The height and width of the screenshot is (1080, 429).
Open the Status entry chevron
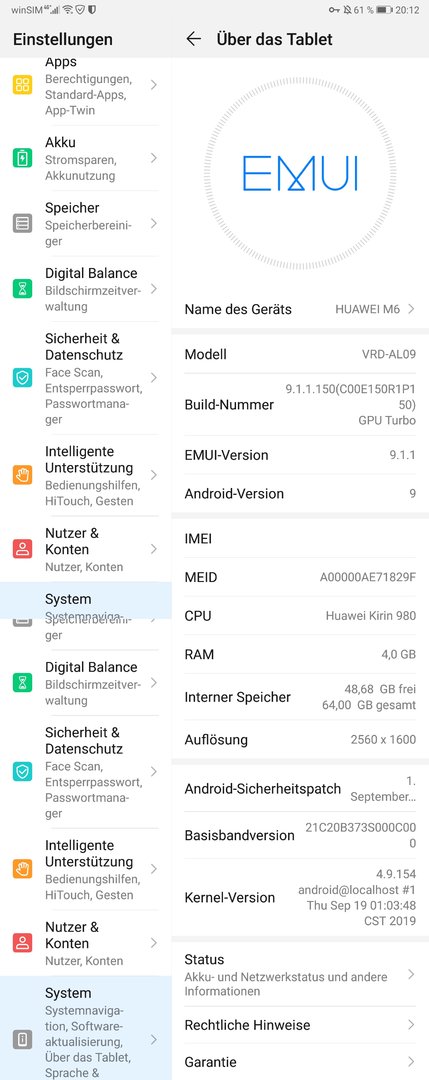click(411, 974)
